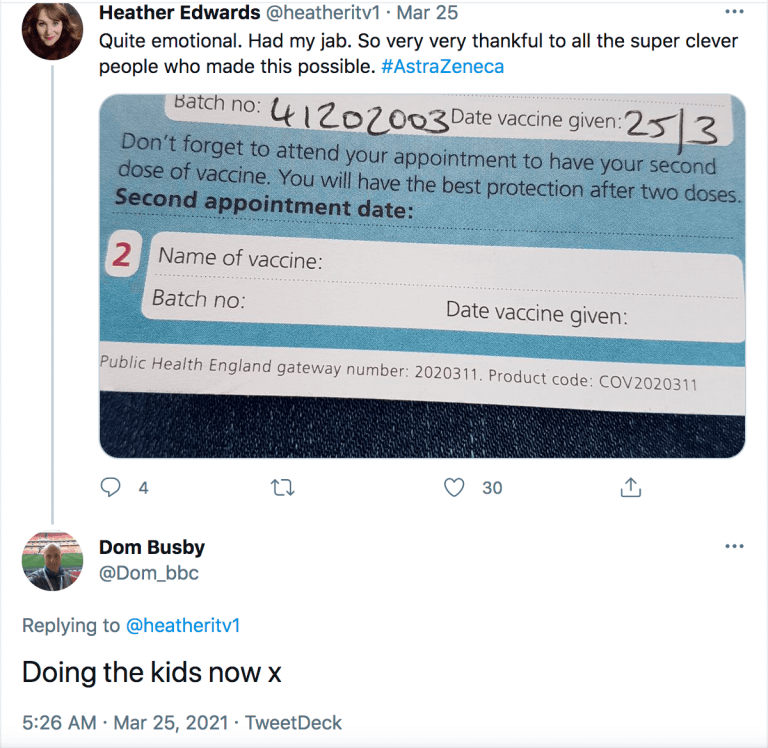Image resolution: width=768 pixels, height=748 pixels.
Task: Share Heather Edwards' tweet
Action: [x=630, y=487]
